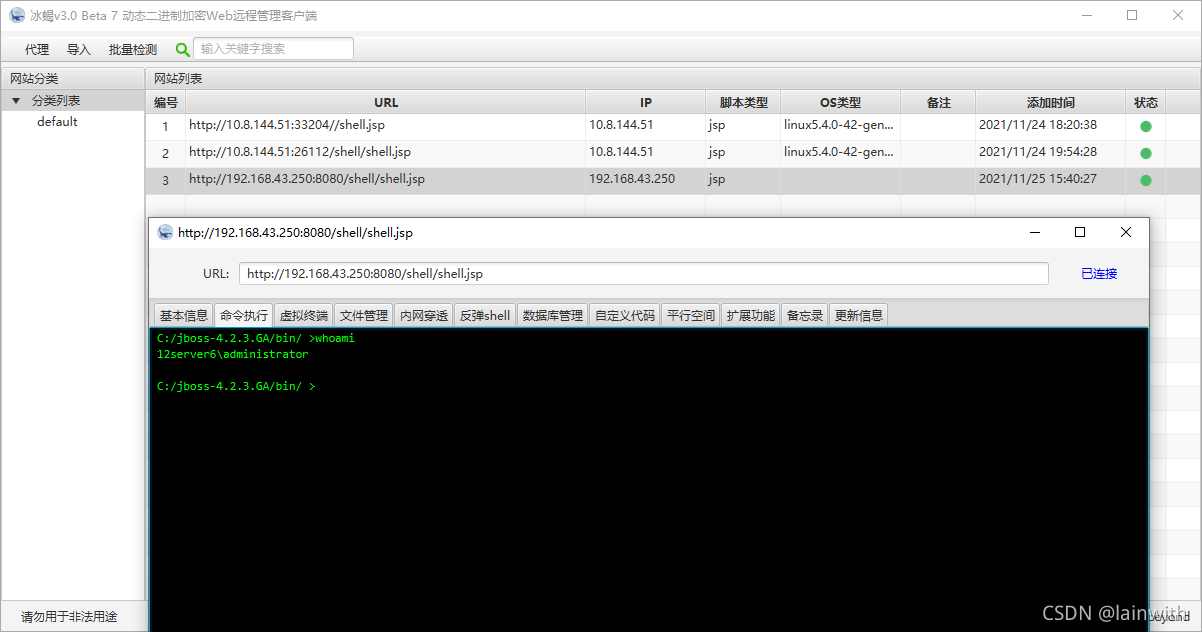Sort table by 备注 column header
The height and width of the screenshot is (632, 1202).
[938, 102]
